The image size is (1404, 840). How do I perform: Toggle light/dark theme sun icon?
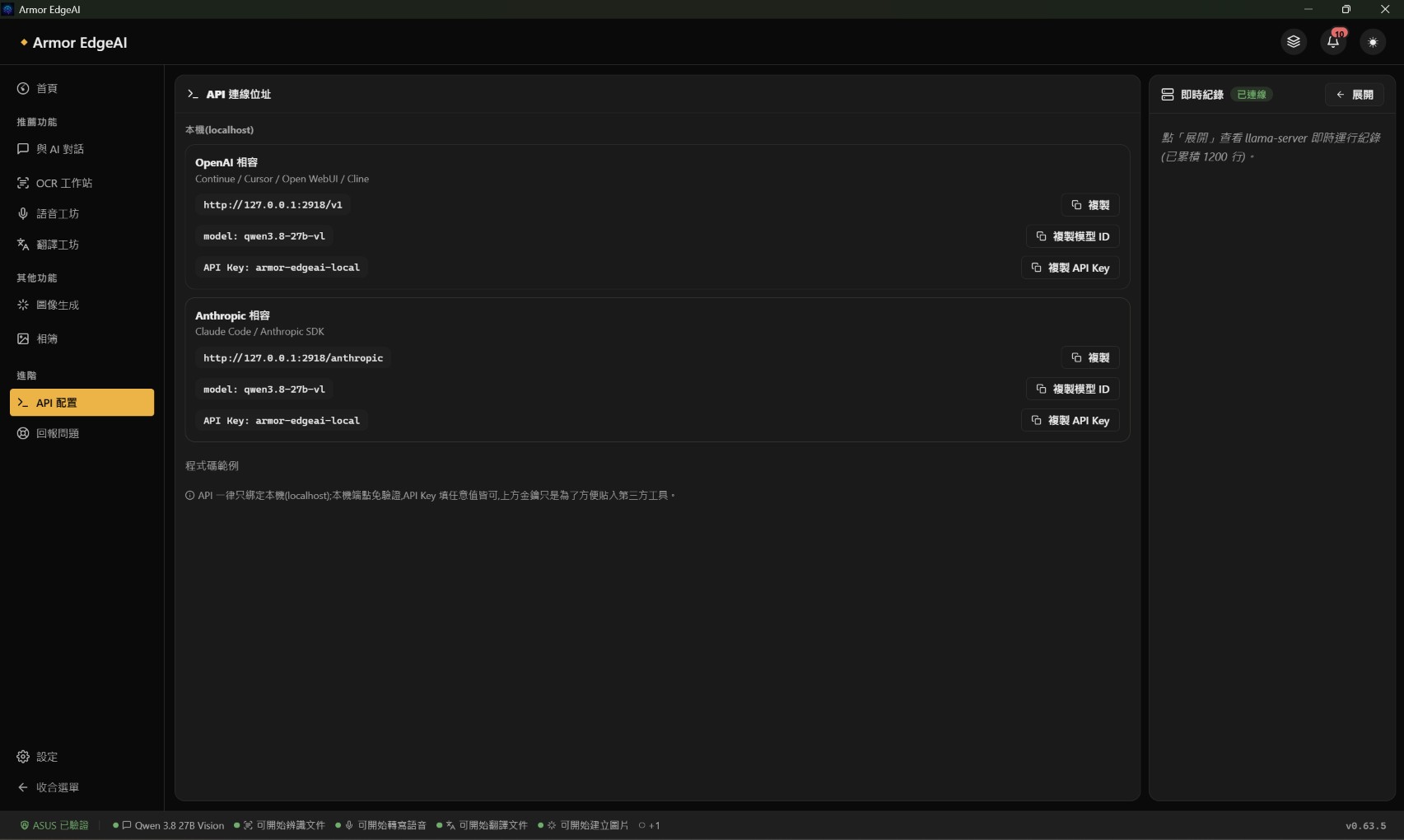click(x=1373, y=42)
